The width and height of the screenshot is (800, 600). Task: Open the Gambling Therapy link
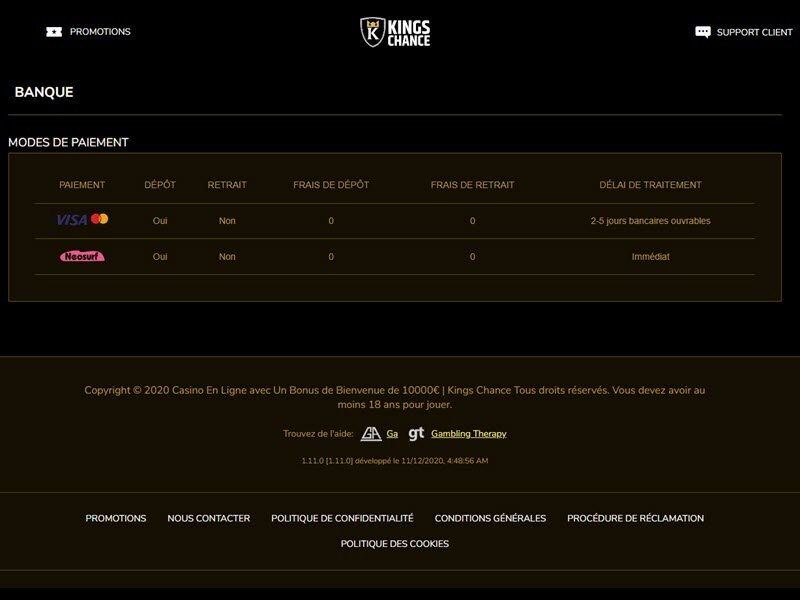(x=468, y=434)
